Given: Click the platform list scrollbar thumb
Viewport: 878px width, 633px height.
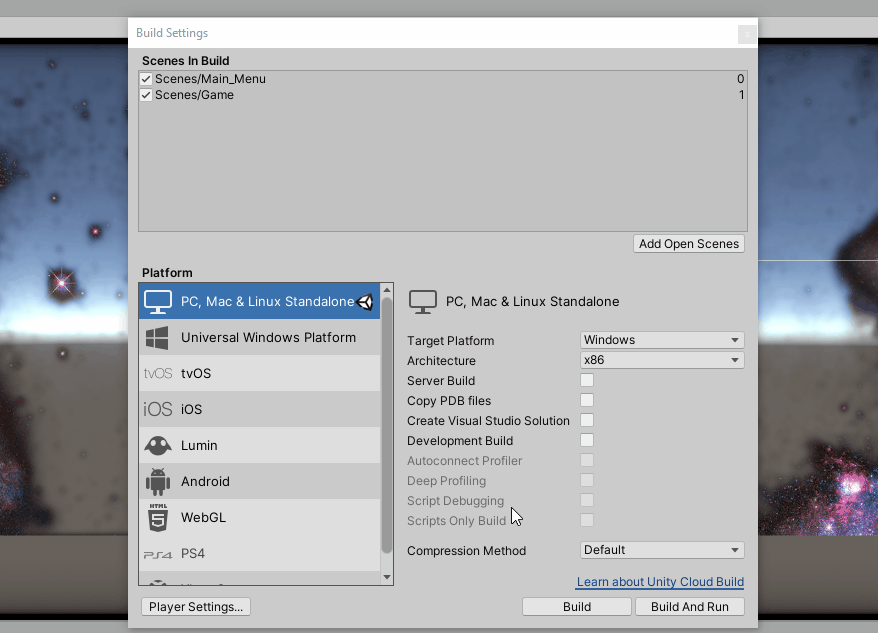Looking at the screenshot, I should (386, 425).
